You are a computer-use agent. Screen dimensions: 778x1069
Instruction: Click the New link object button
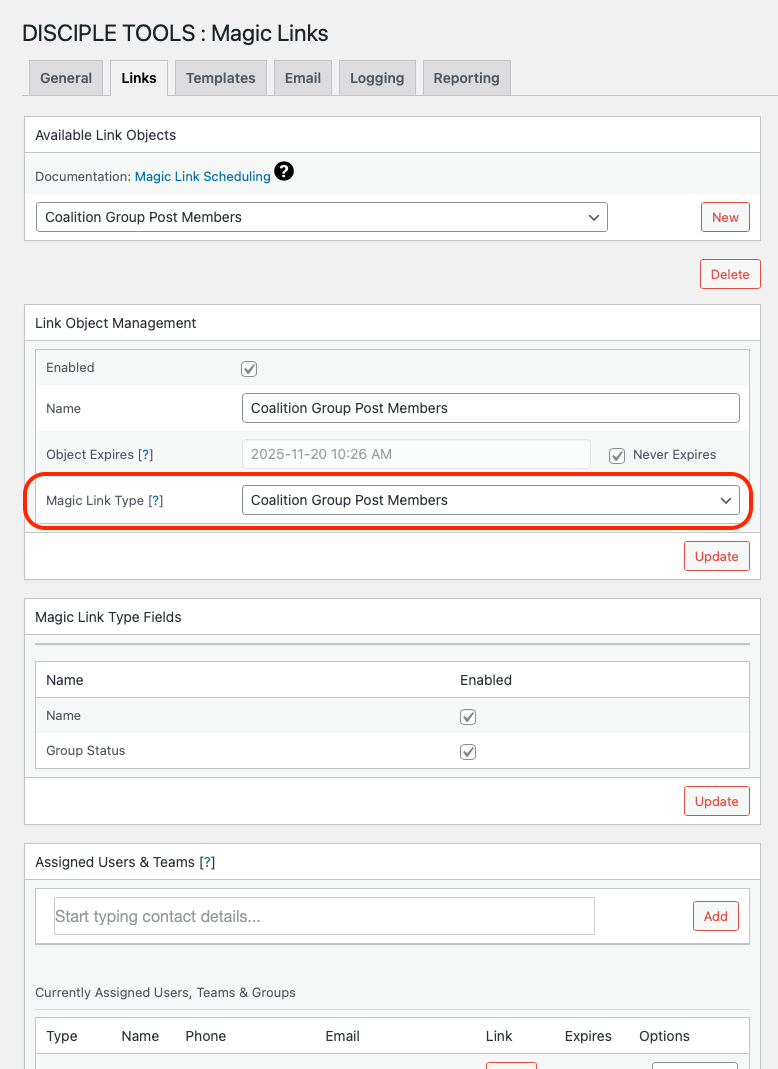[725, 217]
